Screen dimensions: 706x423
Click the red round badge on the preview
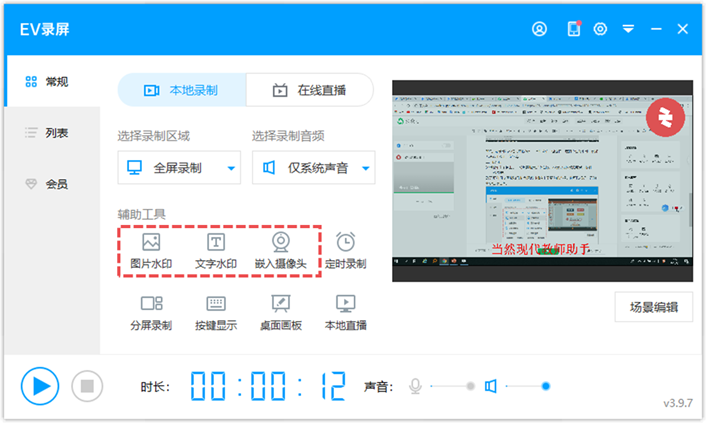(665, 117)
